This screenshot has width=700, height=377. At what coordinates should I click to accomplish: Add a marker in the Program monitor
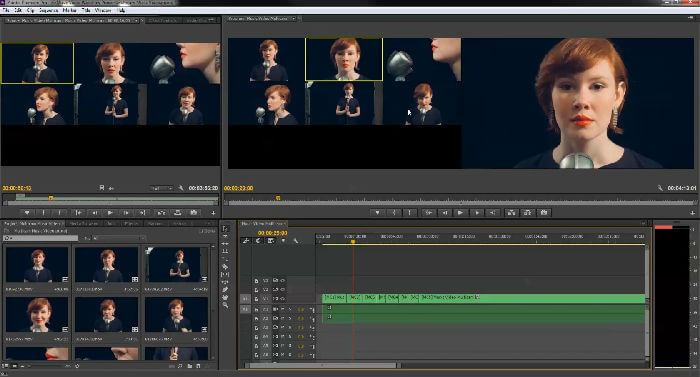(377, 213)
